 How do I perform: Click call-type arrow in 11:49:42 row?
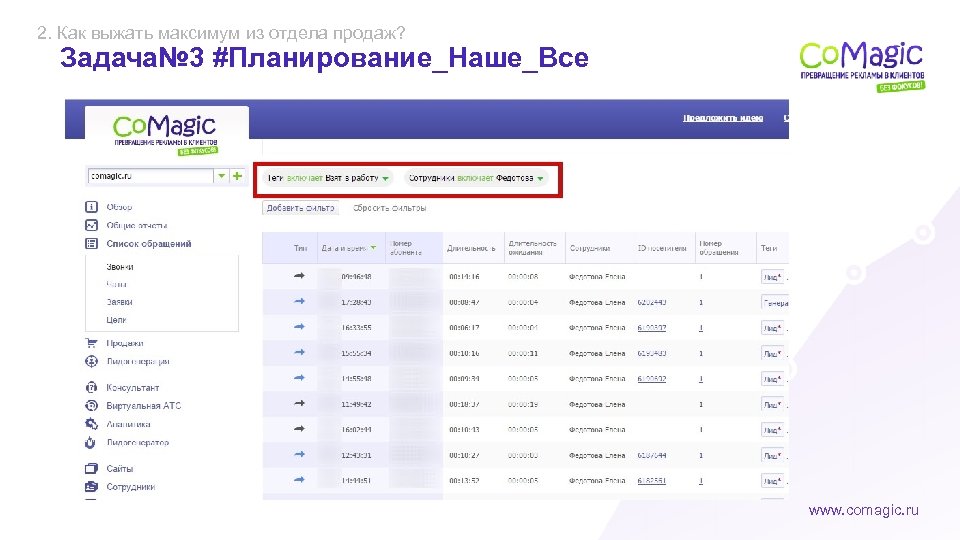[x=299, y=403]
